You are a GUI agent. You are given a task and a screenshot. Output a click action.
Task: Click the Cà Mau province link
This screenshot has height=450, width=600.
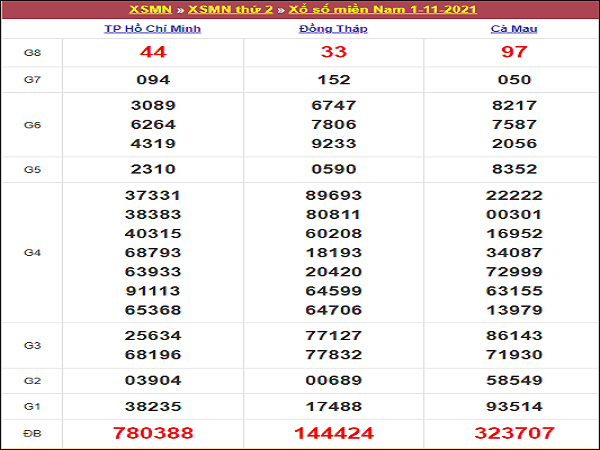[514, 29]
